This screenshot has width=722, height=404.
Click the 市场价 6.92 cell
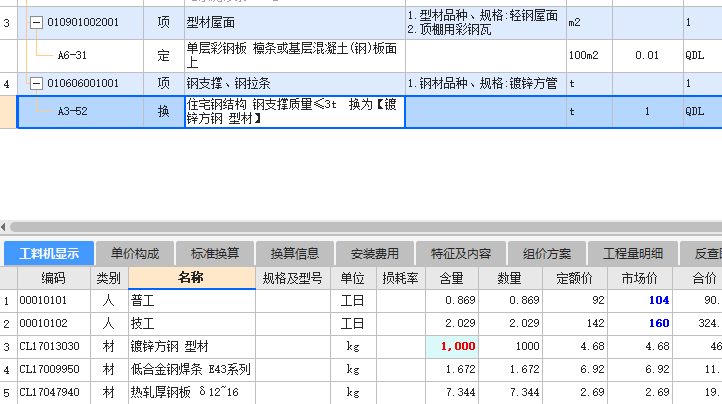(x=640, y=370)
